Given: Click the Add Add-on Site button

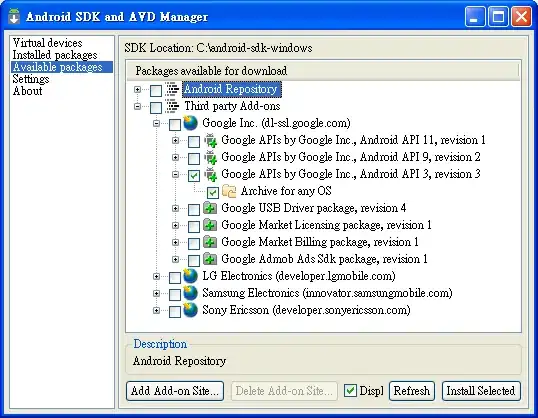Looking at the screenshot, I should click(x=175, y=391).
